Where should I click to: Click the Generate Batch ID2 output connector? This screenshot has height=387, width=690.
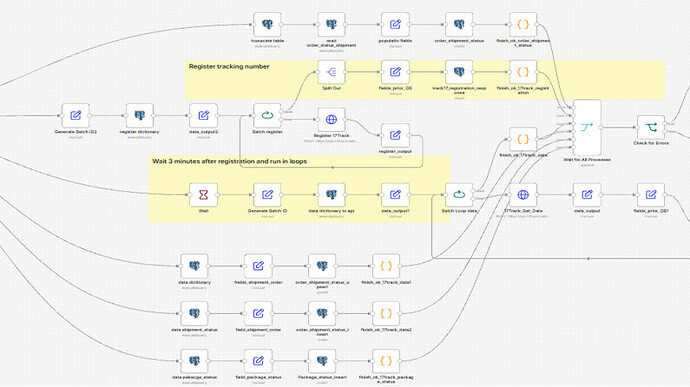[90, 116]
